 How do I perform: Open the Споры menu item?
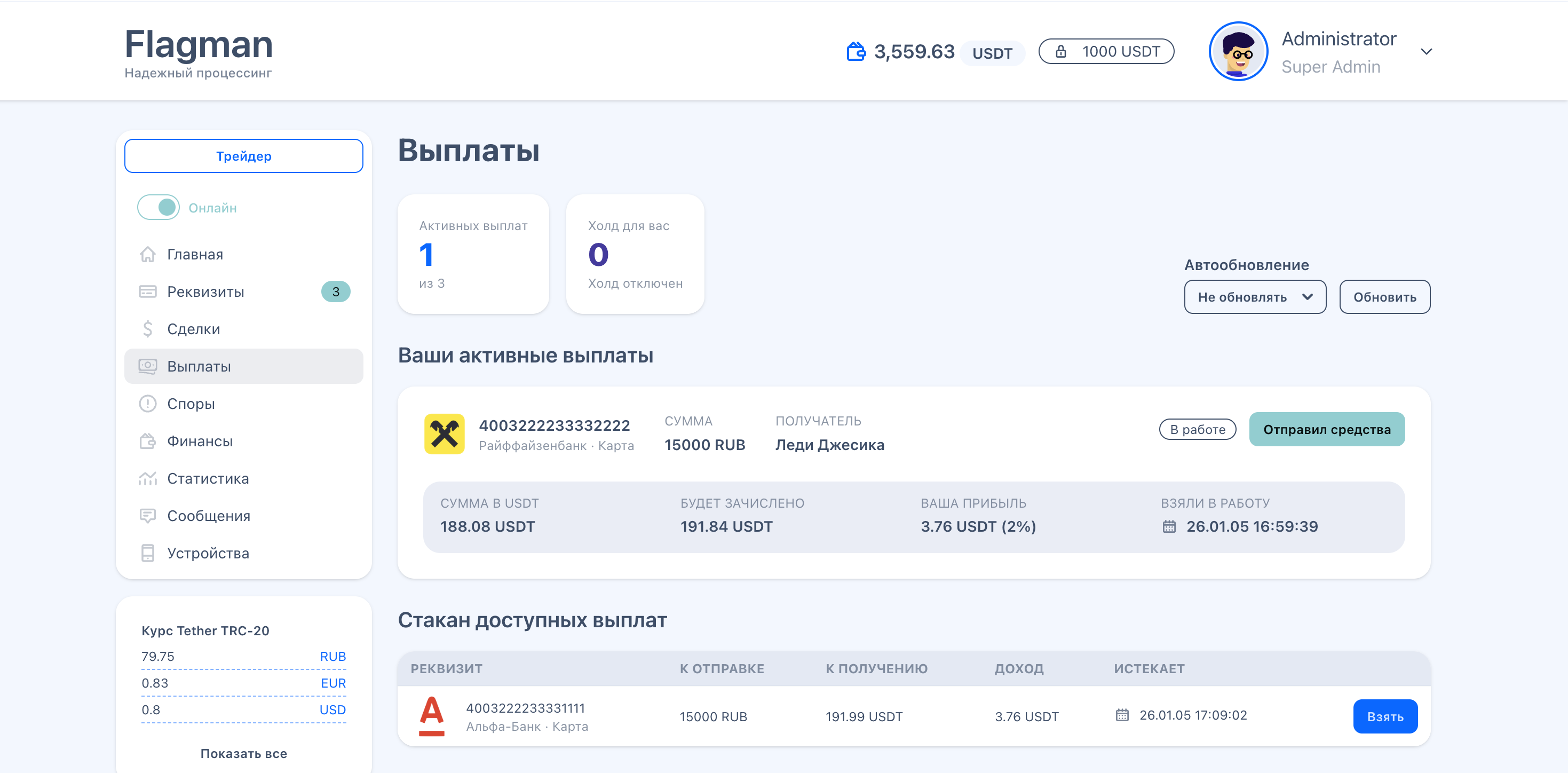pos(191,404)
